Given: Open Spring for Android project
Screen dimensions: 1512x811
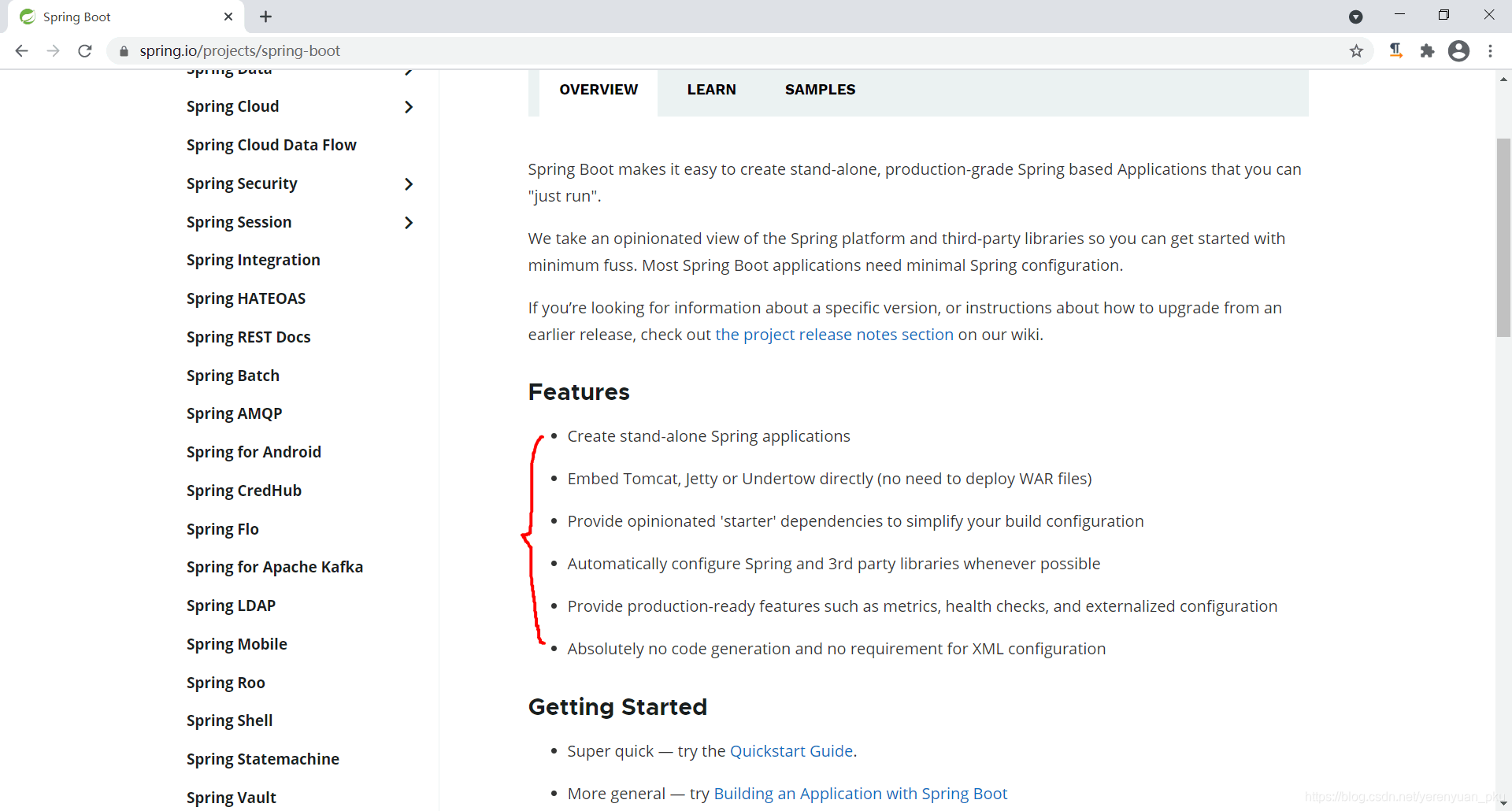Looking at the screenshot, I should click(x=254, y=453).
